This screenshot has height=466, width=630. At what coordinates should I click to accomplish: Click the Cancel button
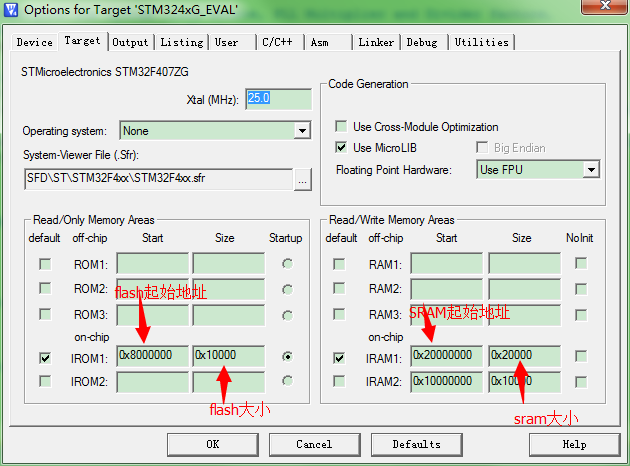tap(314, 444)
